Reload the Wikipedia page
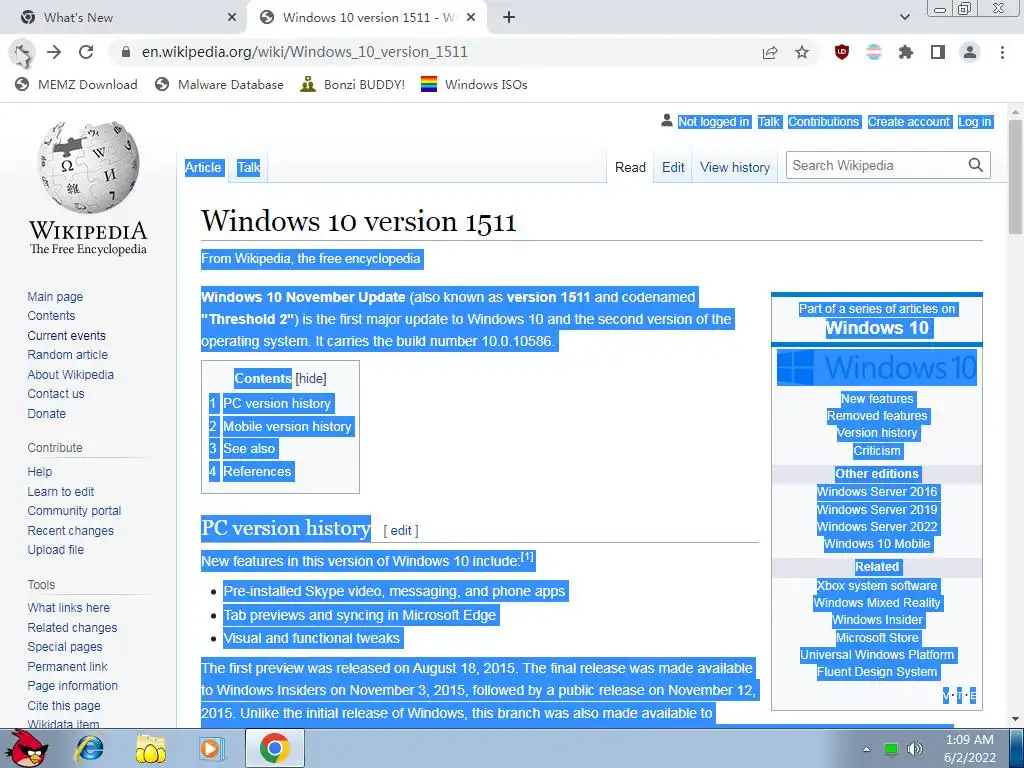The height and width of the screenshot is (768, 1024). (86, 52)
